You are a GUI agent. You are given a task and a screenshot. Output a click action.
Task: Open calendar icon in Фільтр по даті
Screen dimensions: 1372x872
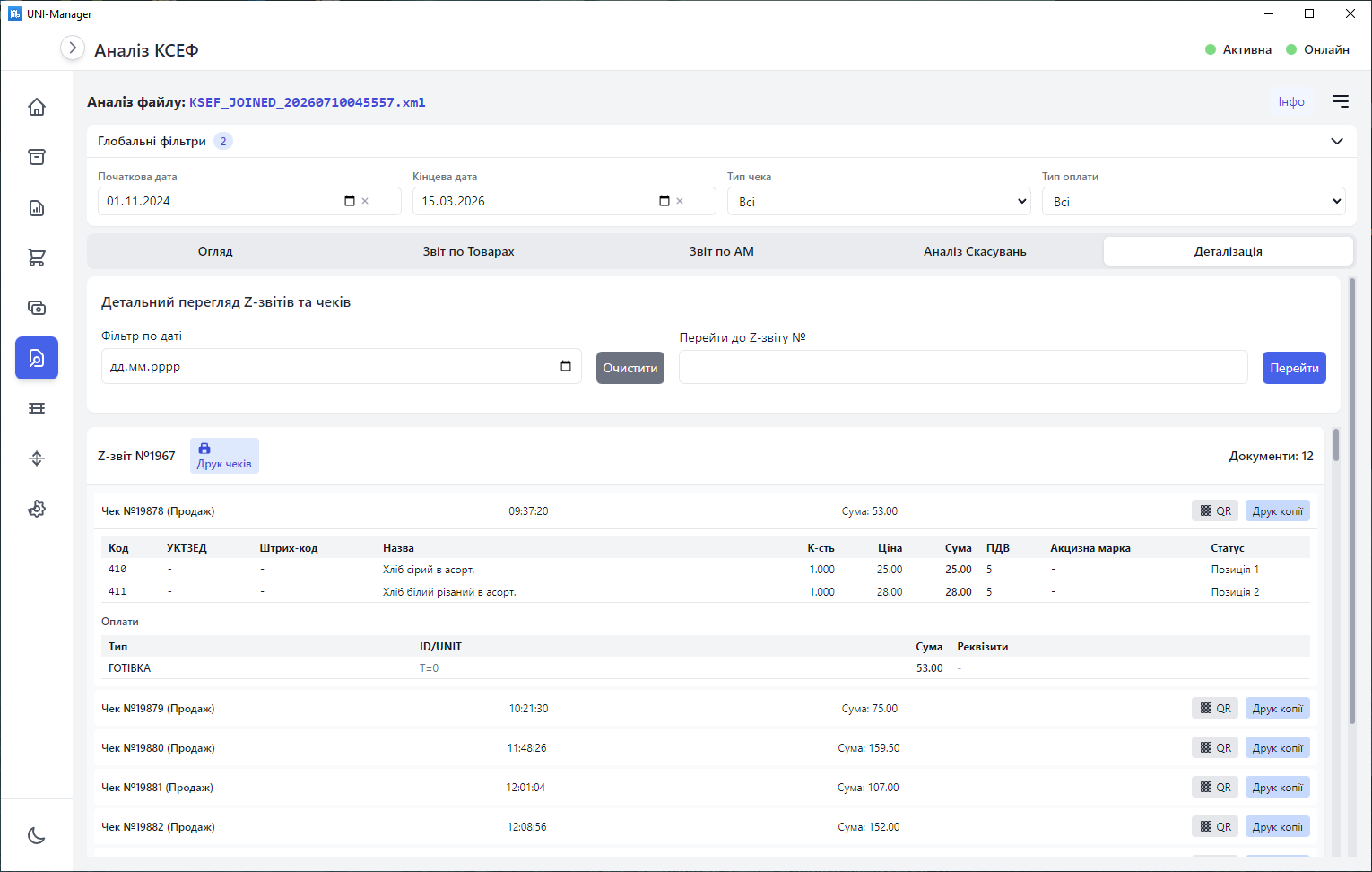pos(566,366)
